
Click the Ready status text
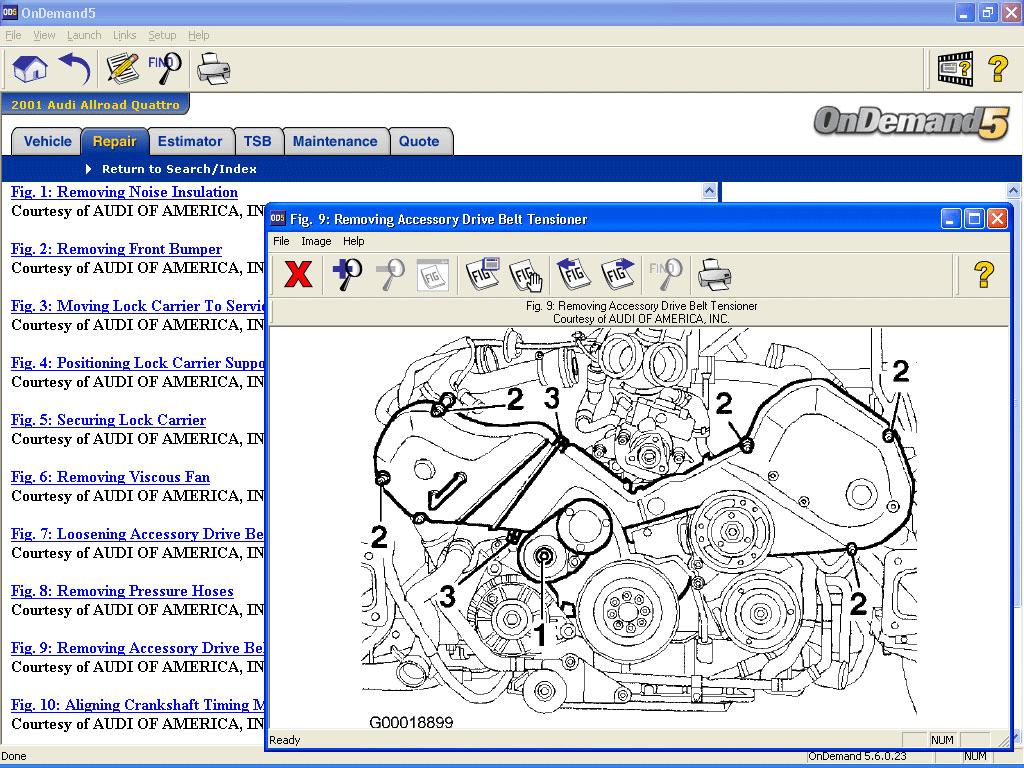(x=285, y=740)
